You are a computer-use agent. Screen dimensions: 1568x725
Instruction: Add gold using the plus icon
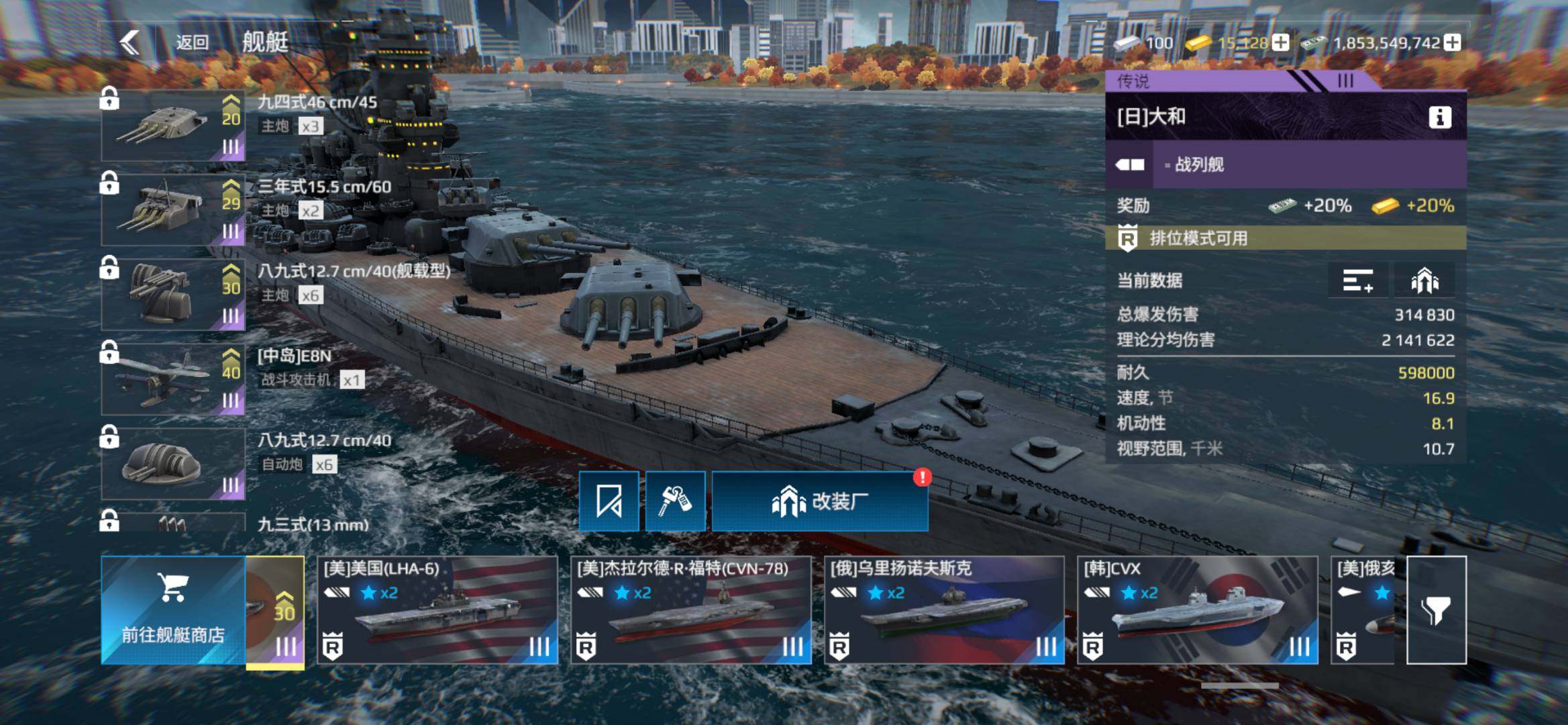[x=1281, y=42]
